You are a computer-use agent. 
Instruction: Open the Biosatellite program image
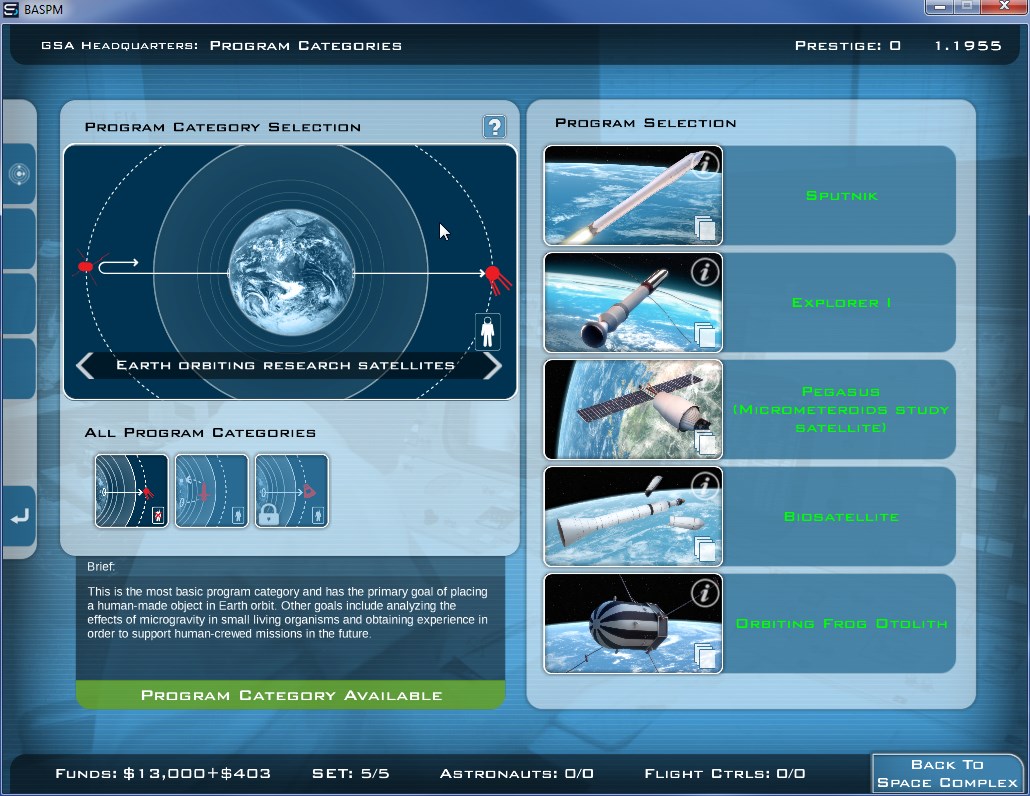coord(633,517)
